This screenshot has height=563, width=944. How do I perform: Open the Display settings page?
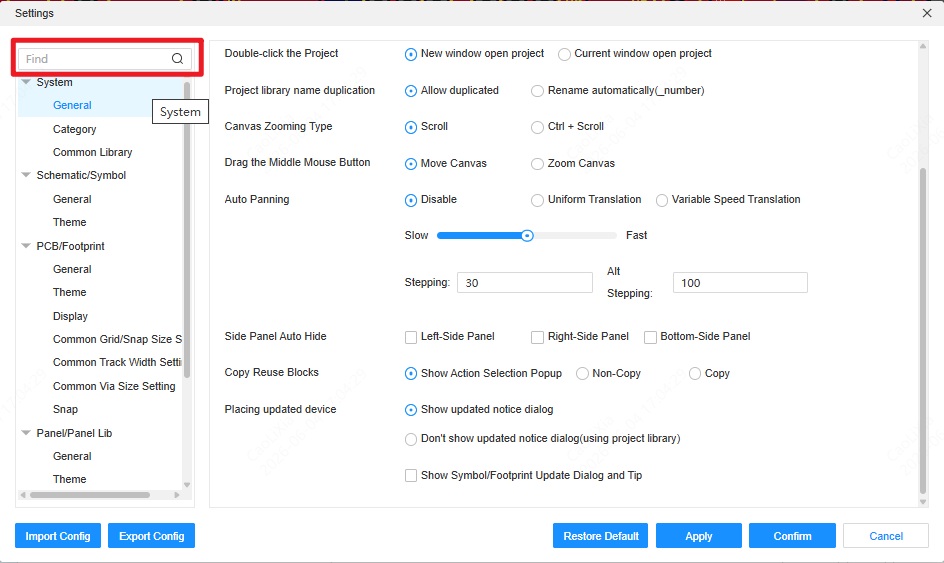coord(70,316)
